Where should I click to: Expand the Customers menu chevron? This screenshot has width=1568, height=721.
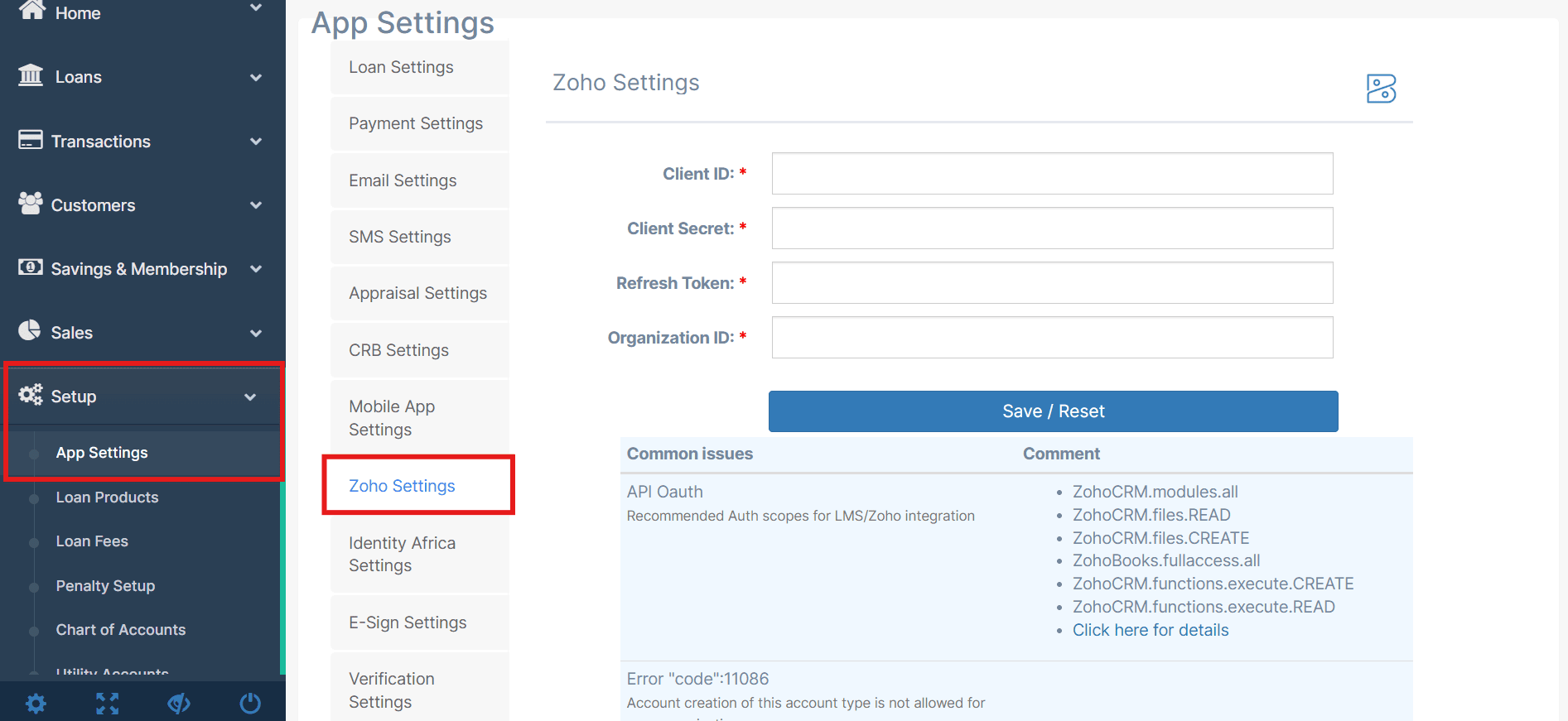[x=256, y=205]
